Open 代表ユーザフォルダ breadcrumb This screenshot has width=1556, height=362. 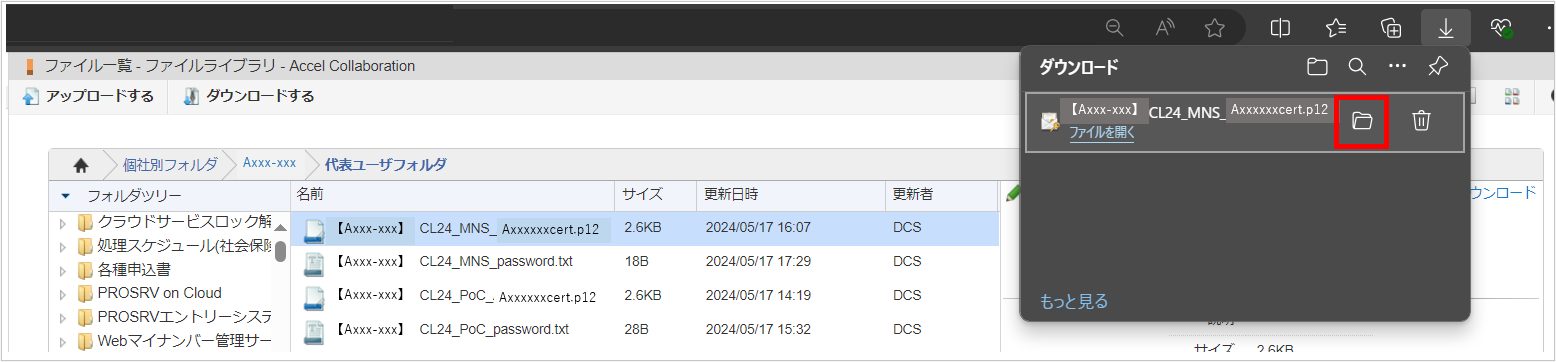coord(385,164)
